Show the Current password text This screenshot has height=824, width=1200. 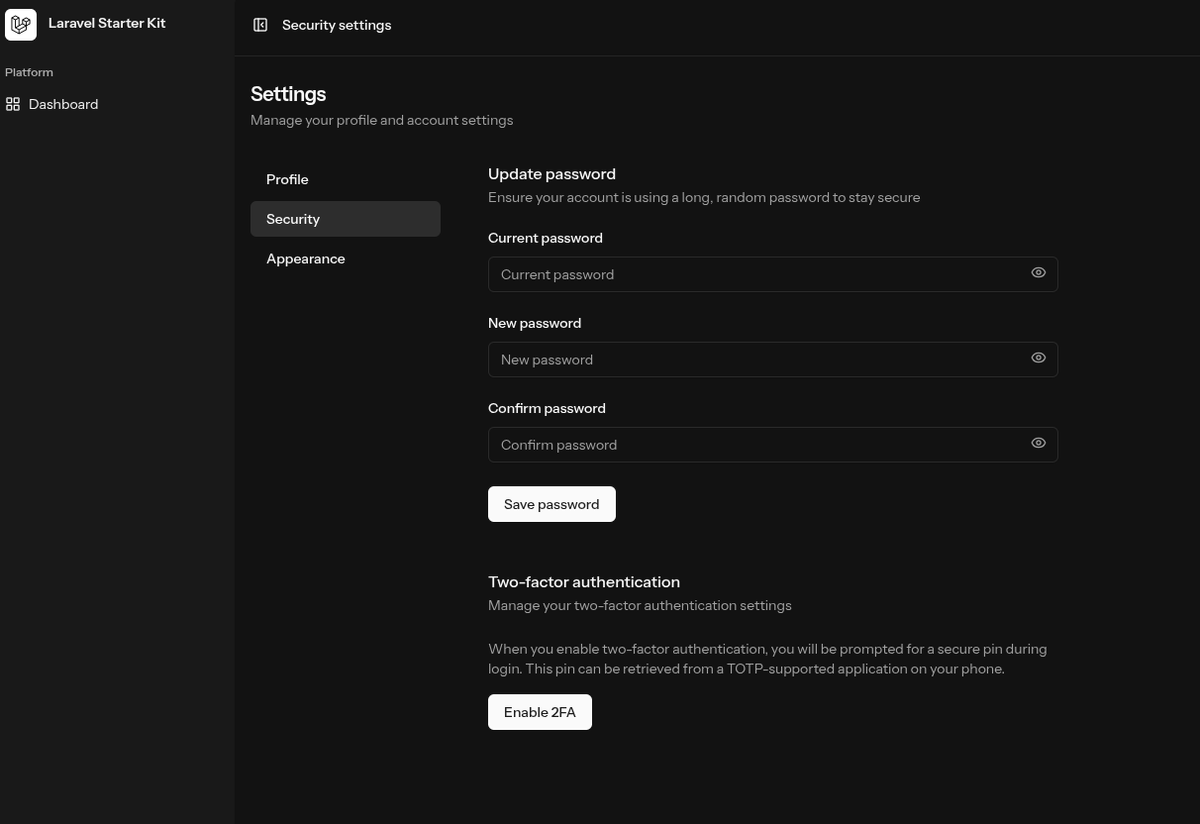pyautogui.click(x=1038, y=273)
